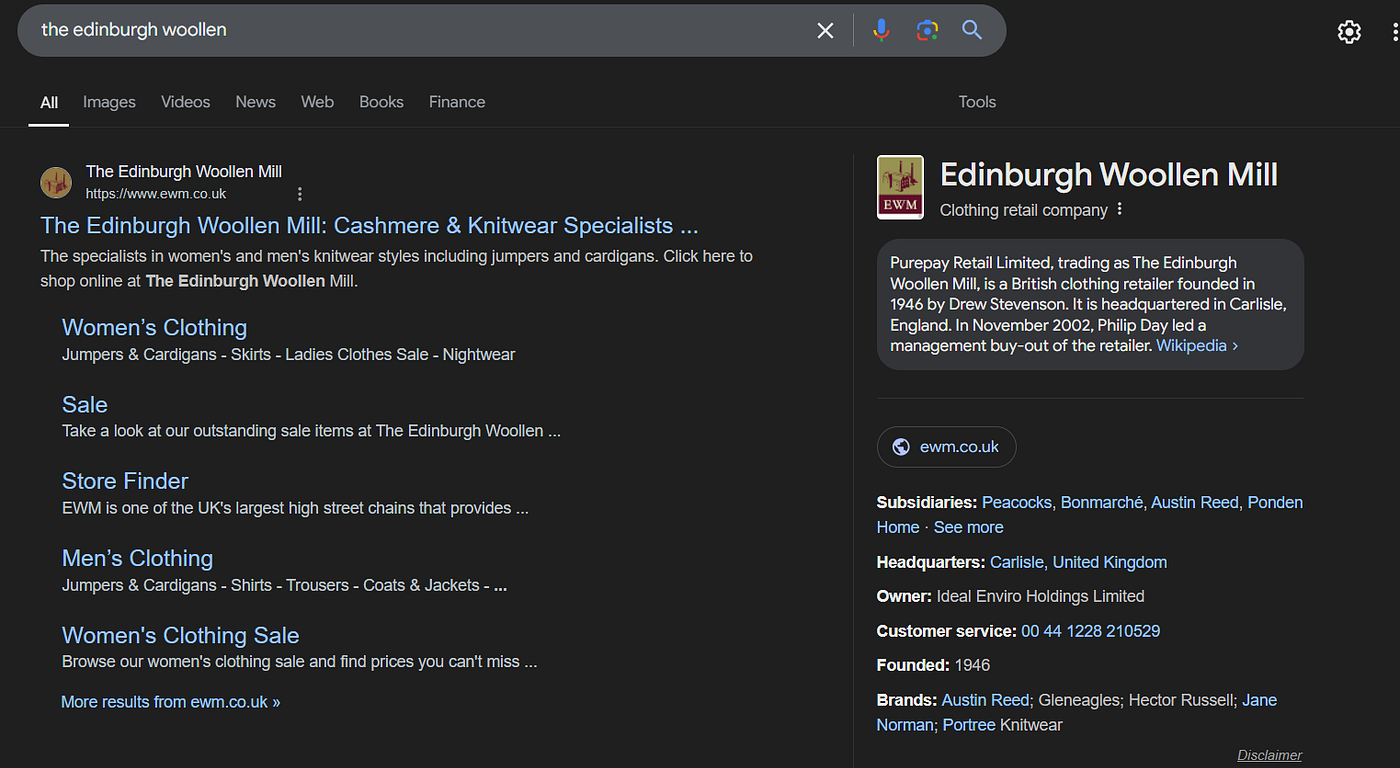Expand subsidiaries with 'See more'
Screen dimensions: 1400x768
pos(968,528)
